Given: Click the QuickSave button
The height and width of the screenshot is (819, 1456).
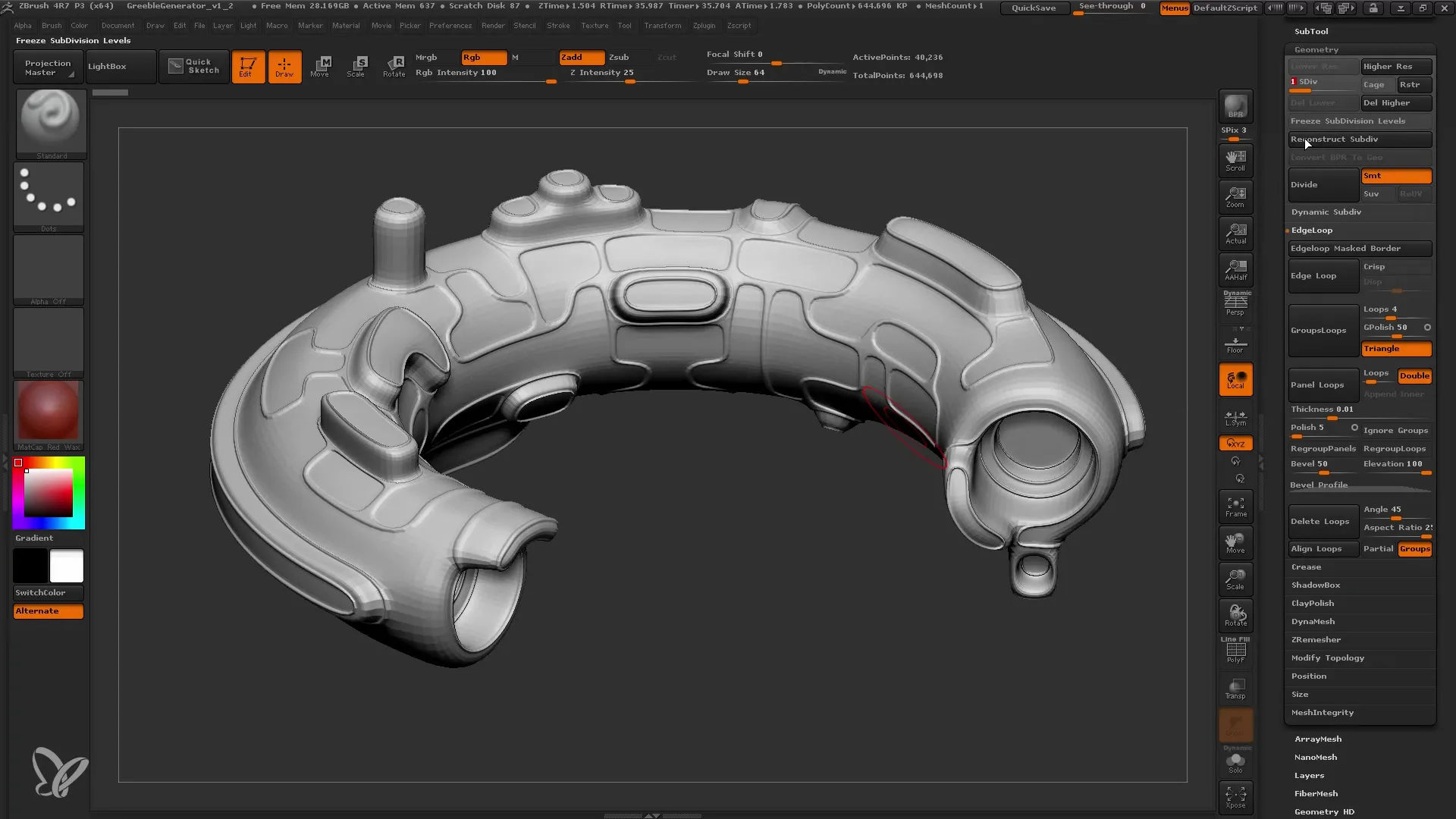Looking at the screenshot, I should pyautogui.click(x=1034, y=8).
